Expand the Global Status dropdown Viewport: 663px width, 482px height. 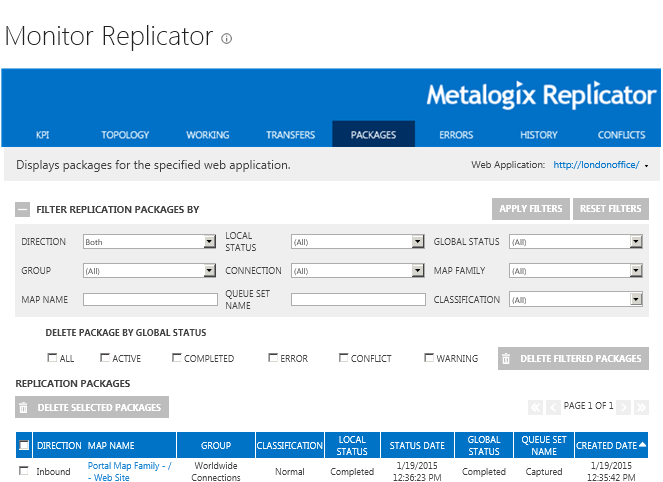(636, 241)
